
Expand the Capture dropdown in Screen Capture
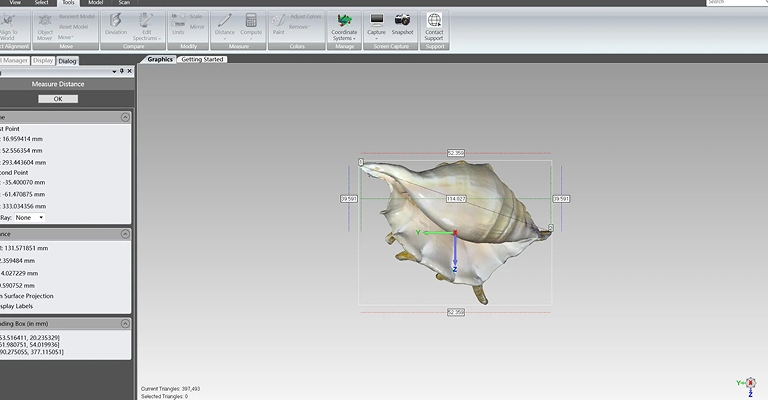[376, 39]
